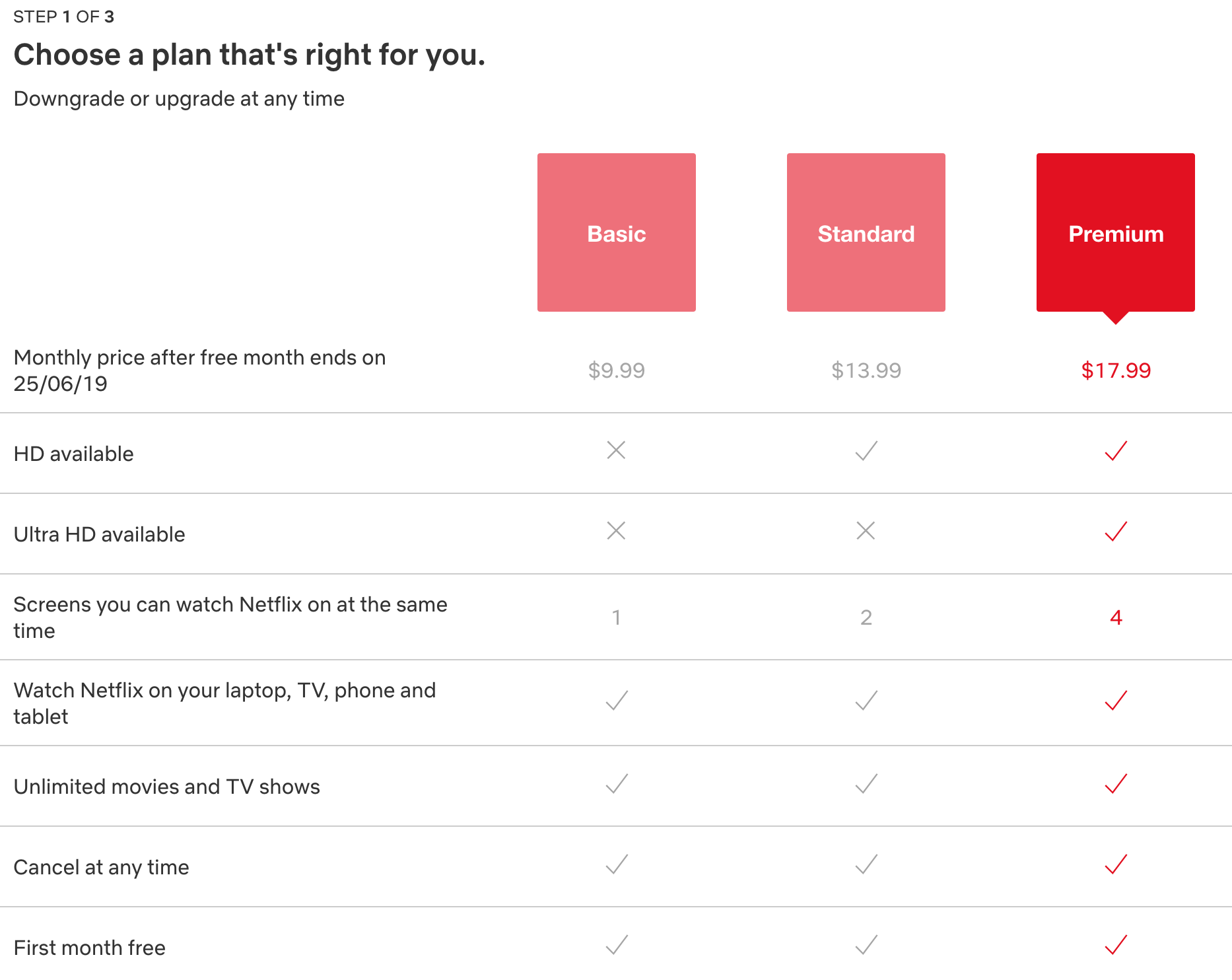Click Unlimited movies checkmark under Basic
The width and height of the screenshot is (1232, 980).
tap(616, 784)
